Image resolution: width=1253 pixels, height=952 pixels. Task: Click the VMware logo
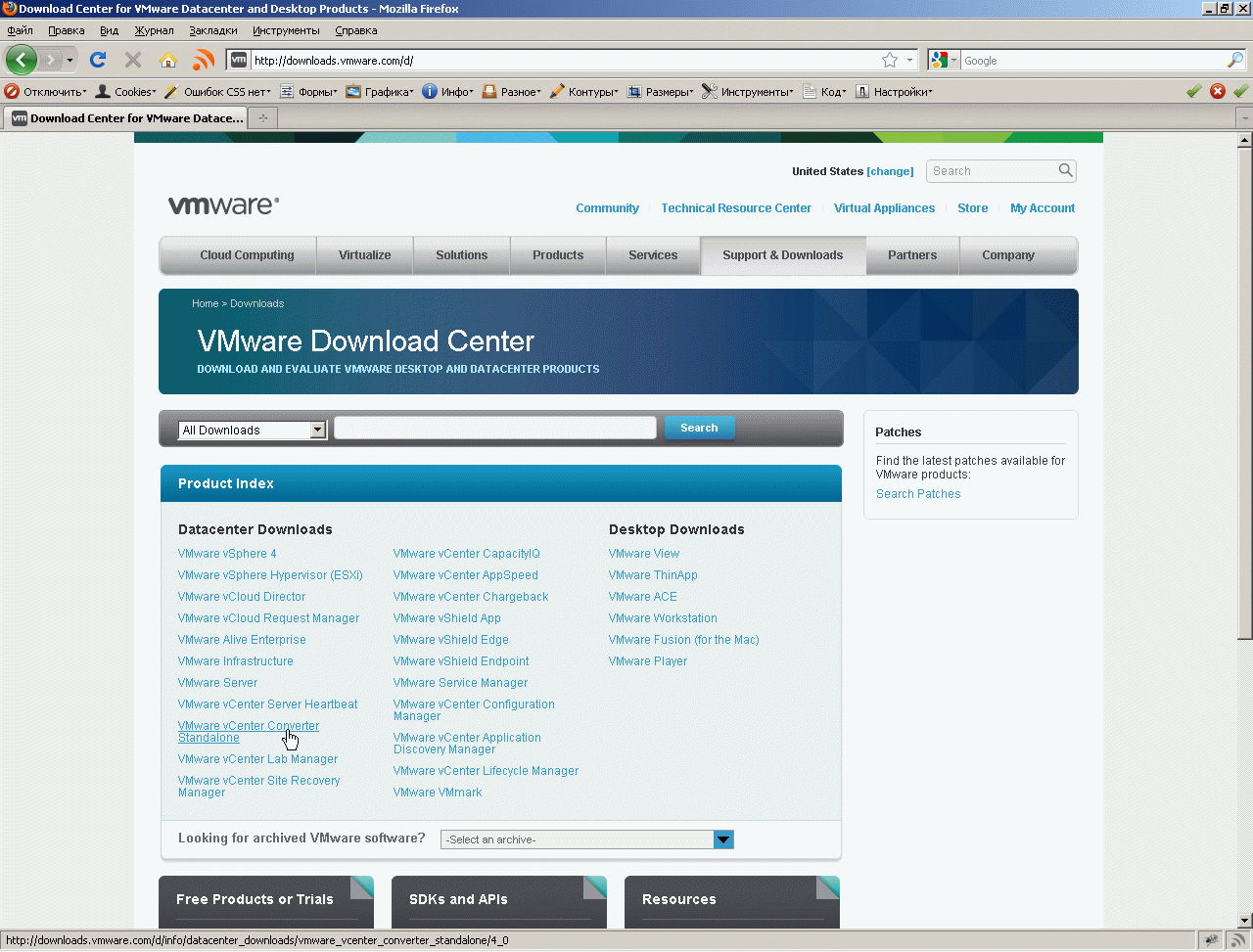pos(223,205)
